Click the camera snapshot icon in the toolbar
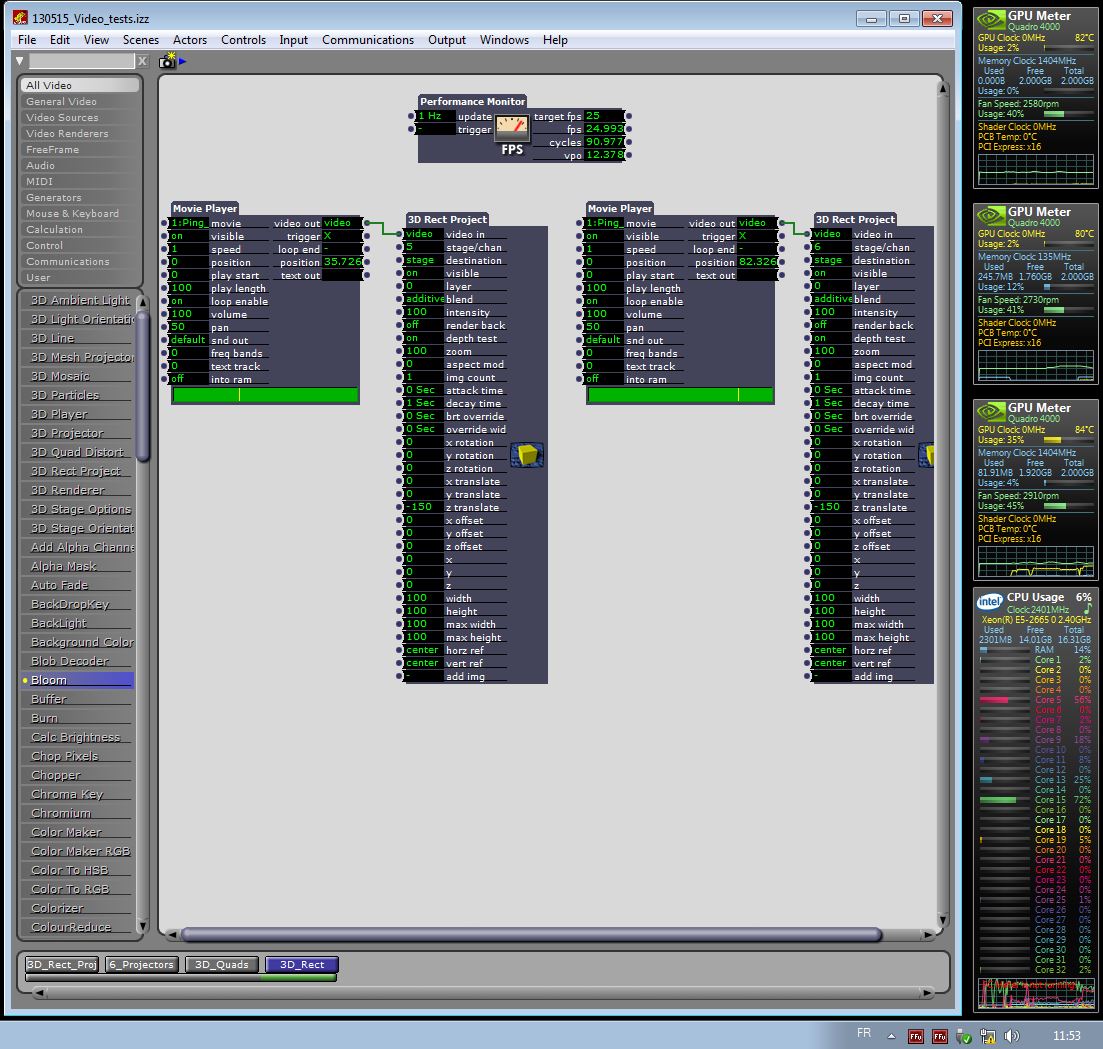1103x1049 pixels. click(x=166, y=61)
